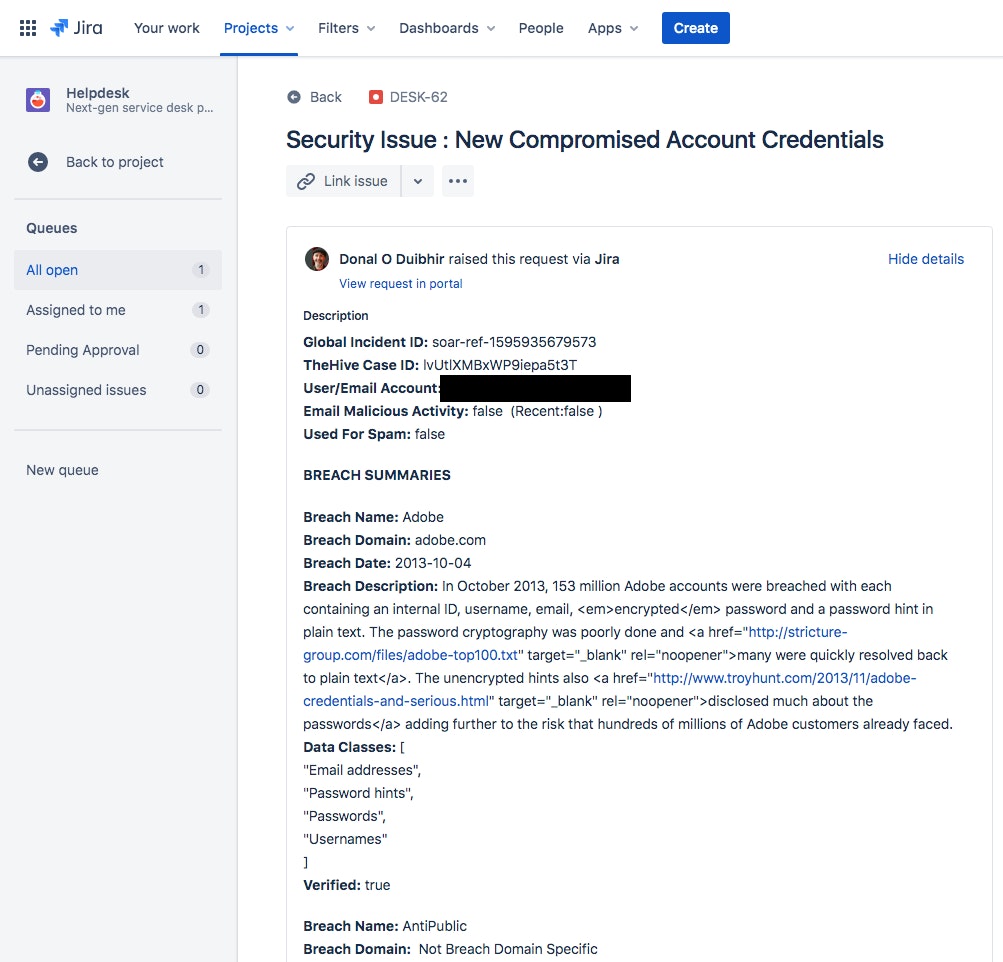Click the DESK-62 issue type icon
The height and width of the screenshot is (962, 1003).
(375, 97)
